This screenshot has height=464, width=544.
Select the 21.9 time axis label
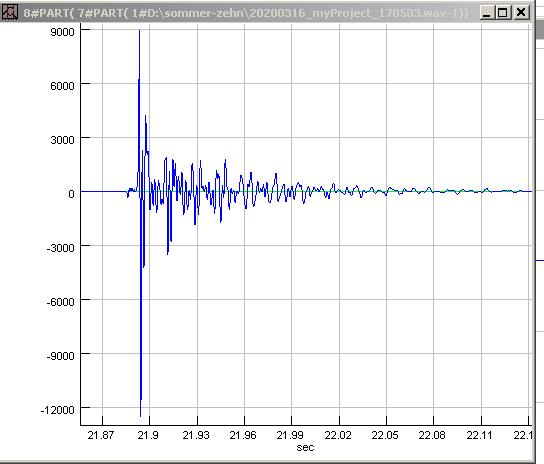(148, 435)
